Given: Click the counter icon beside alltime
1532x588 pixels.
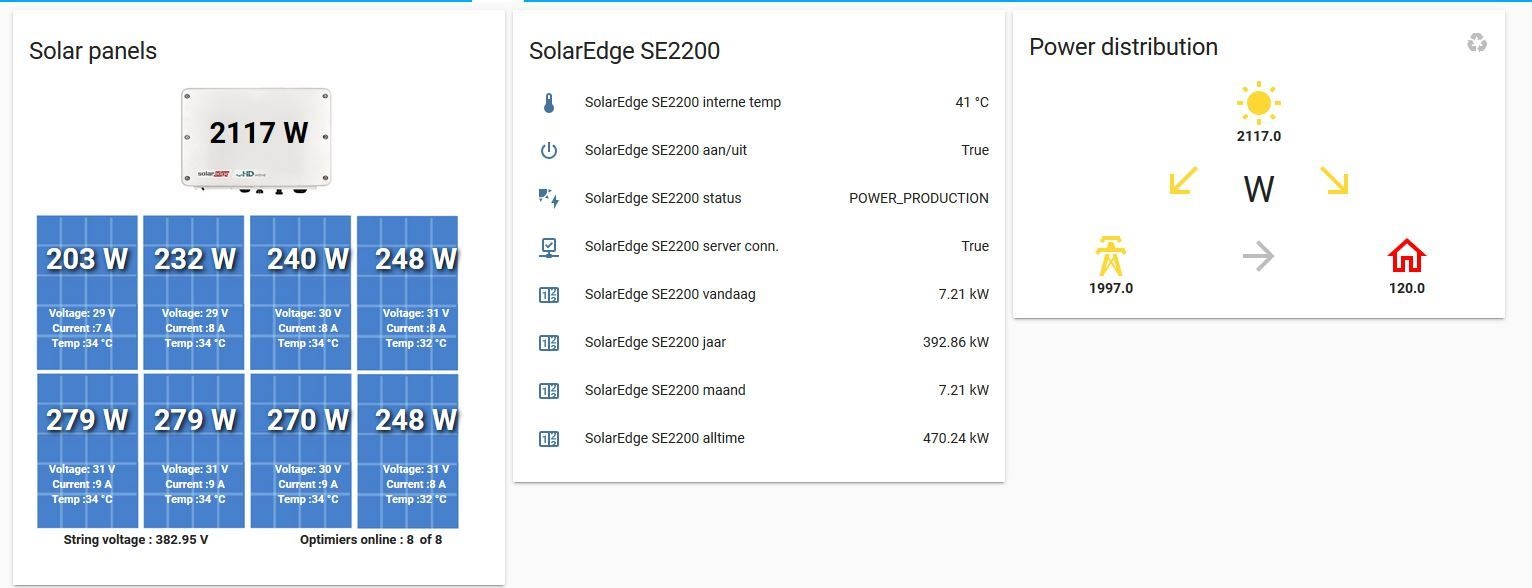Looking at the screenshot, I should pyautogui.click(x=549, y=439).
